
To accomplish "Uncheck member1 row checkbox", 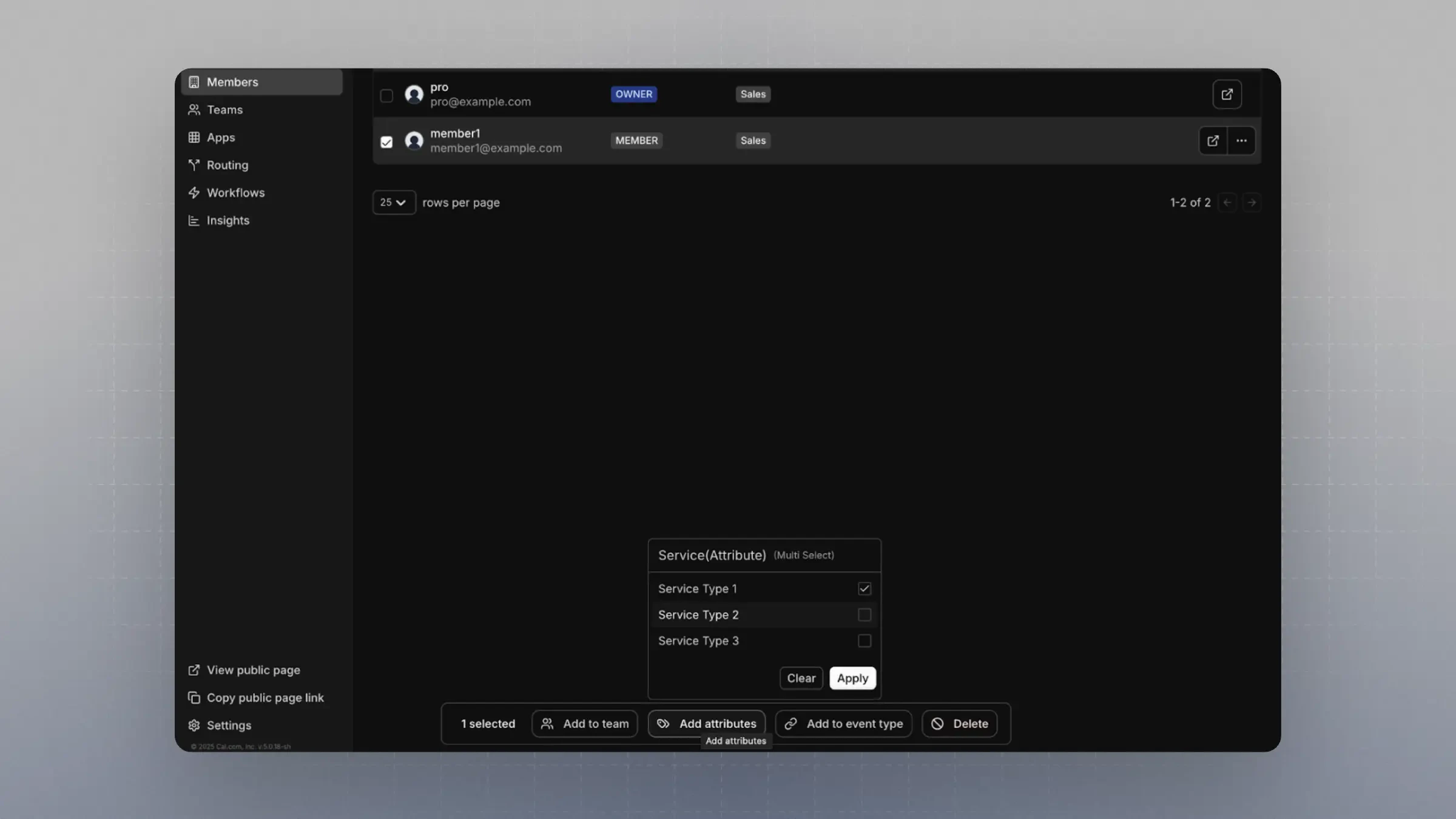I will click(386, 142).
